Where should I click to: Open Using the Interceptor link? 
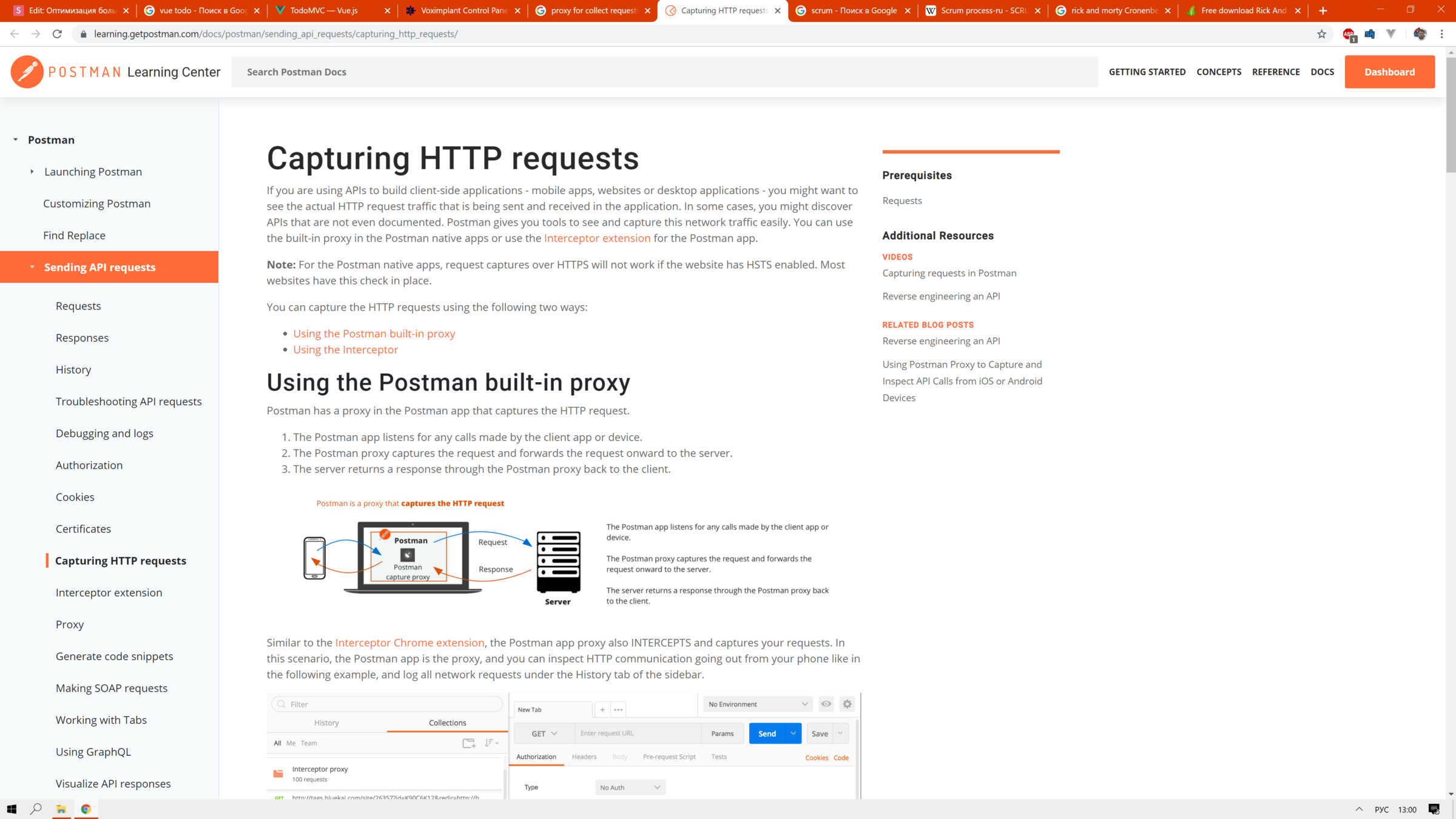[345, 349]
